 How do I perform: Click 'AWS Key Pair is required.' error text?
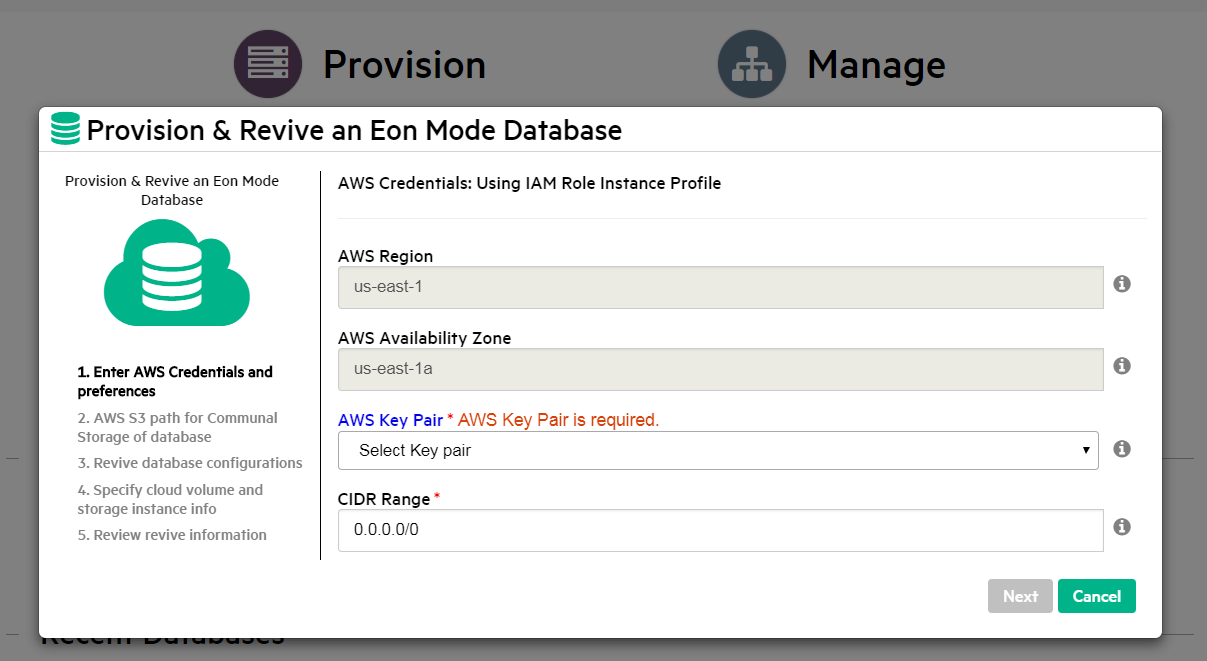pos(558,420)
